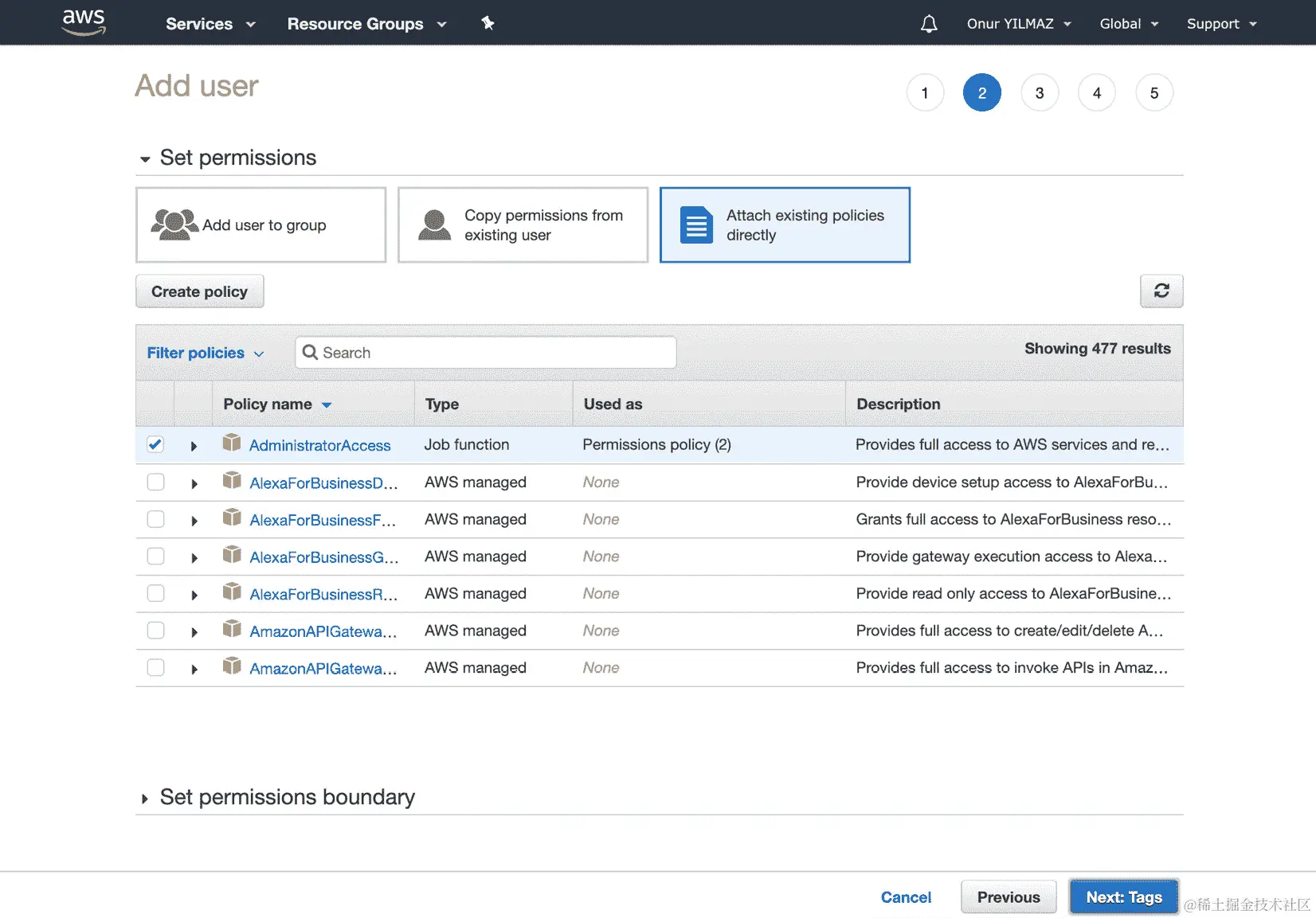Click the AWS logo
Screen dimensions: 1316x918
click(x=84, y=22)
